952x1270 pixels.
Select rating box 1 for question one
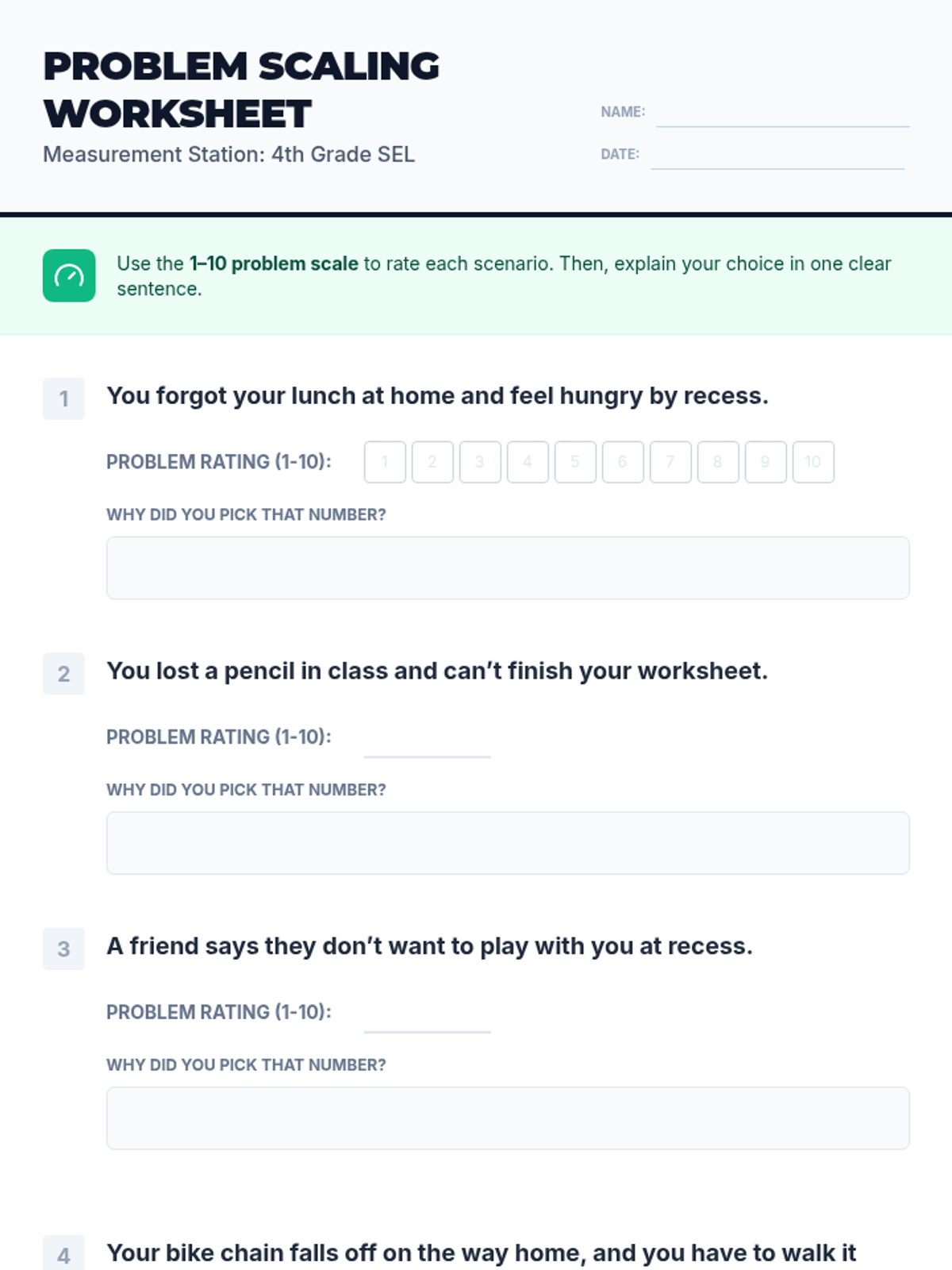tap(385, 462)
